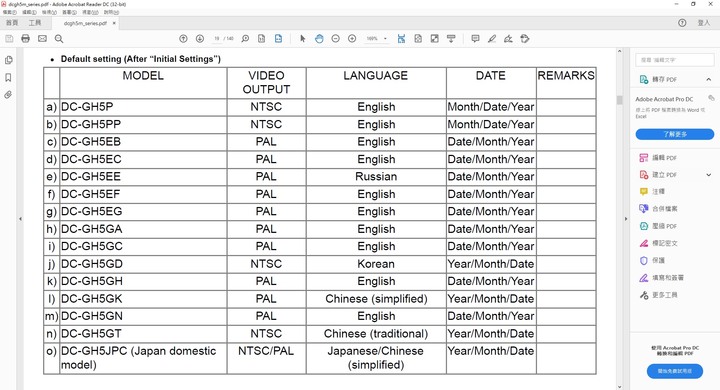Click the blue free trial button
720x390 pixels.
[x=675, y=371]
